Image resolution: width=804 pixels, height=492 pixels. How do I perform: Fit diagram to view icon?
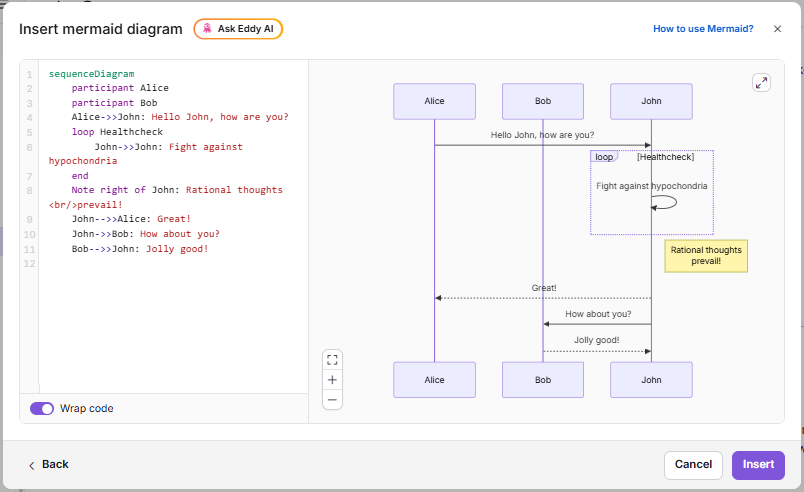tap(332, 360)
